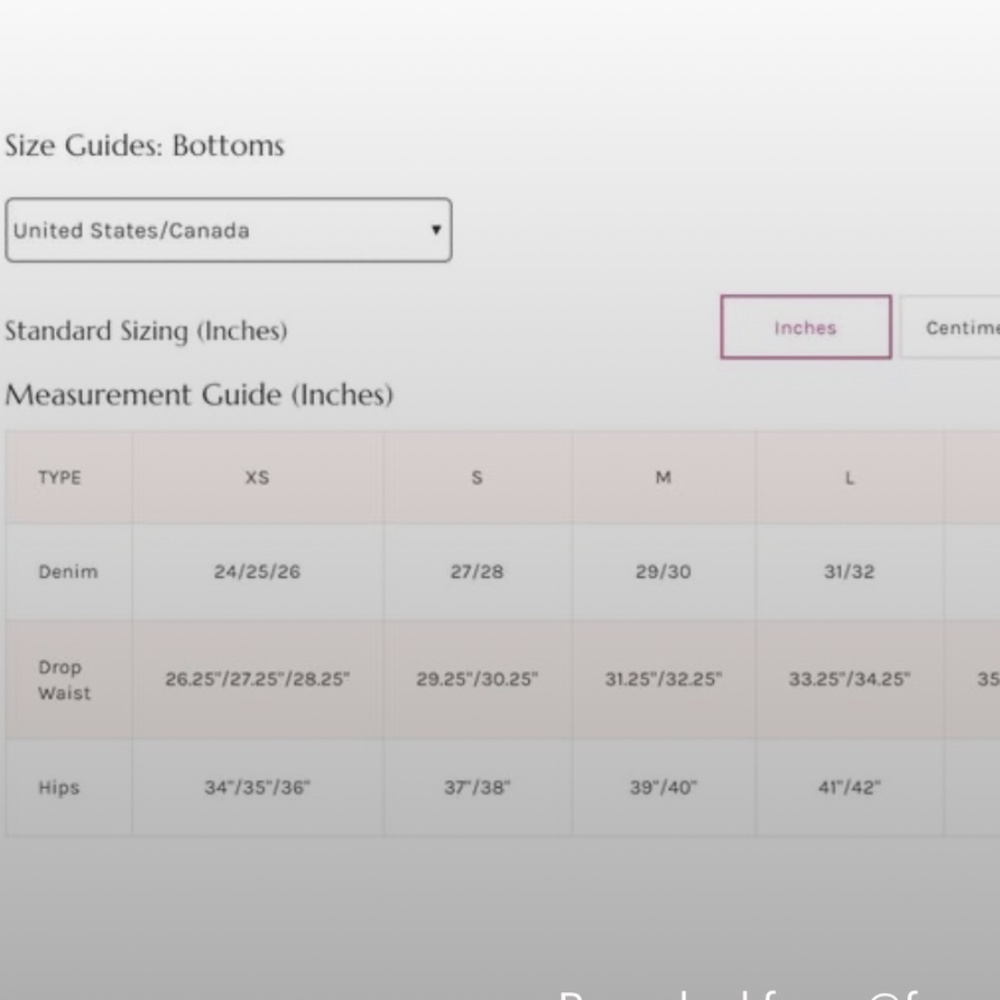The width and height of the screenshot is (1000, 1000).
Task: Click the 24/25/26 denim XS cell
Action: pyautogui.click(x=258, y=571)
